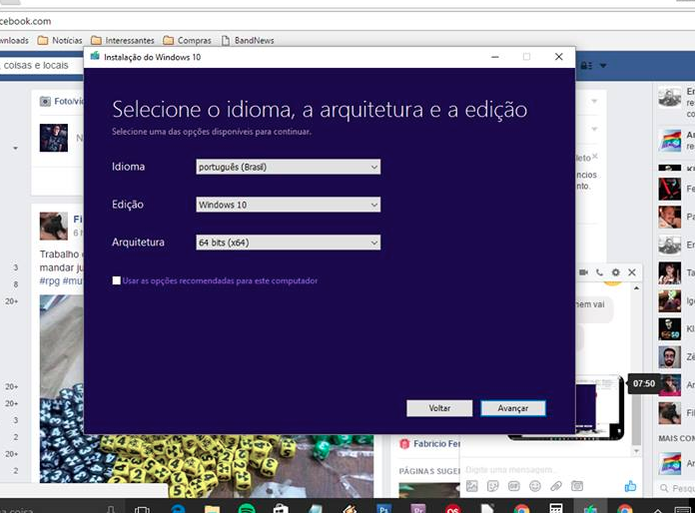Viewport: 695px width, 513px height.
Task: Click the chat scroll down arrow
Action: coord(636,451)
